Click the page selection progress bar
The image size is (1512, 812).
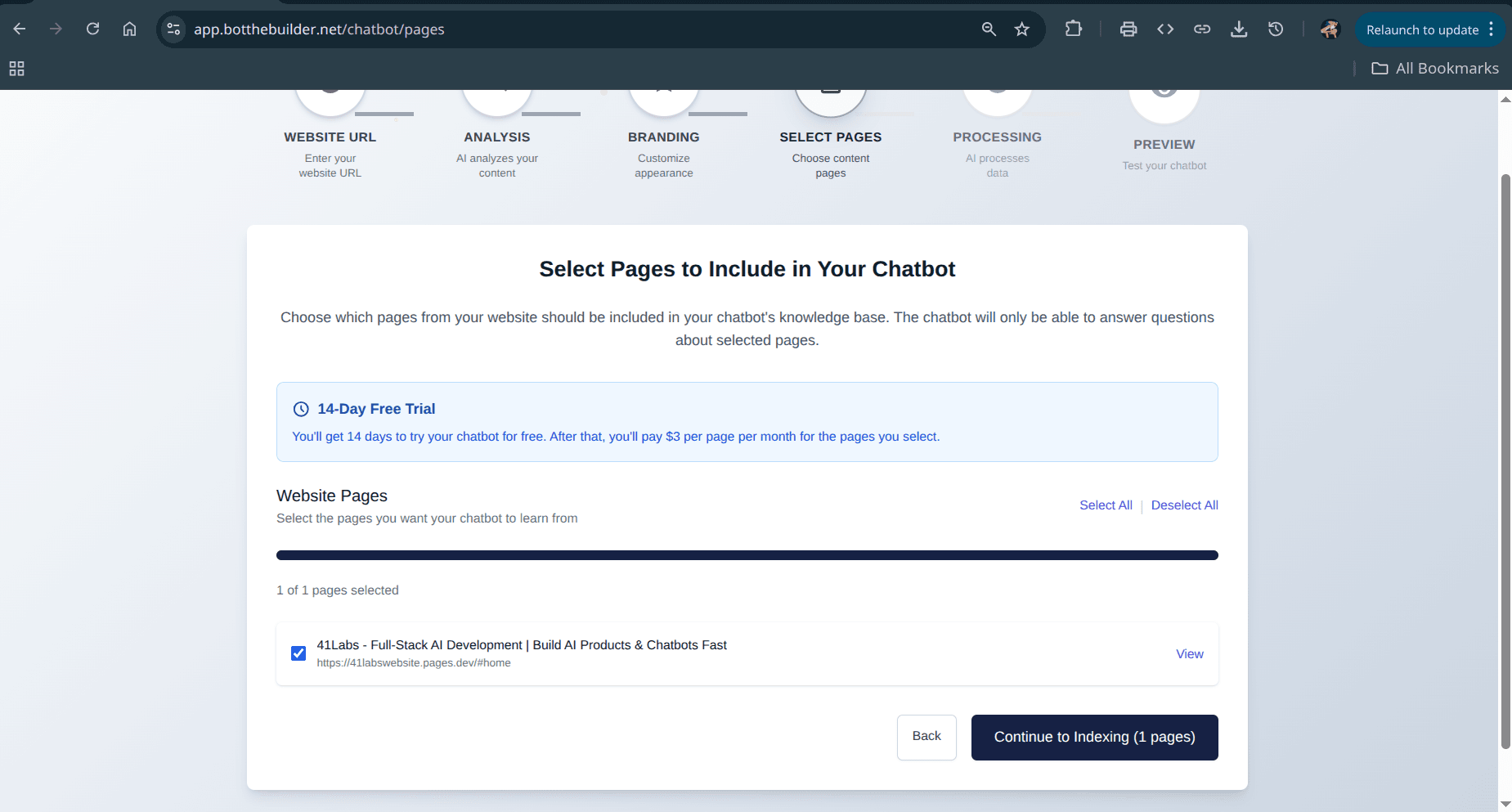tap(747, 555)
